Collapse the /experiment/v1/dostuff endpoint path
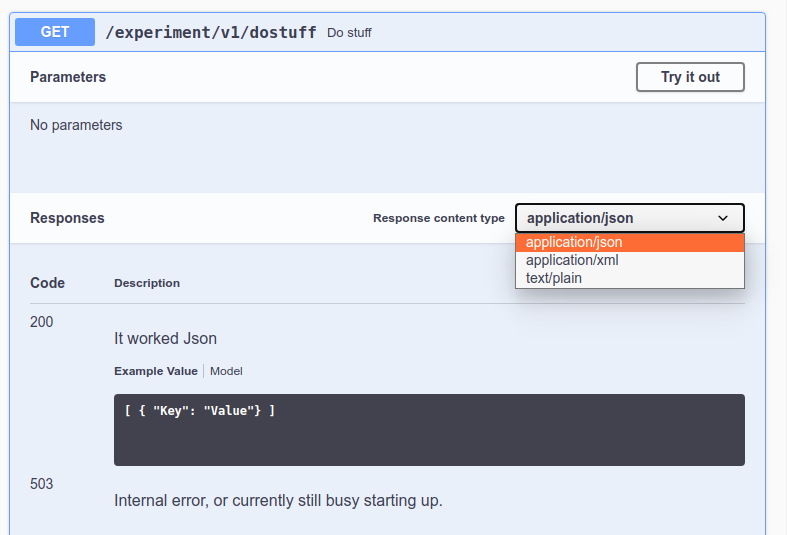The image size is (787, 535). click(x=211, y=33)
